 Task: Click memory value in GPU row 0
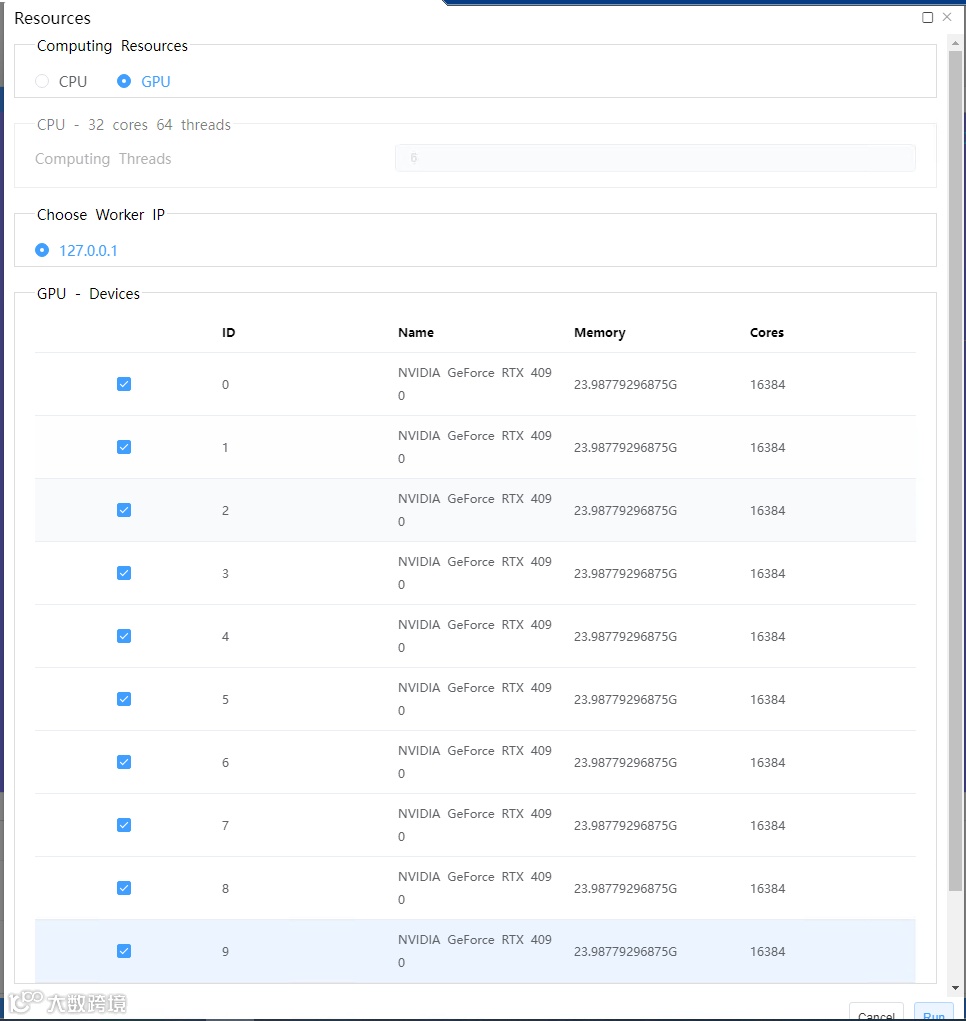pos(626,385)
